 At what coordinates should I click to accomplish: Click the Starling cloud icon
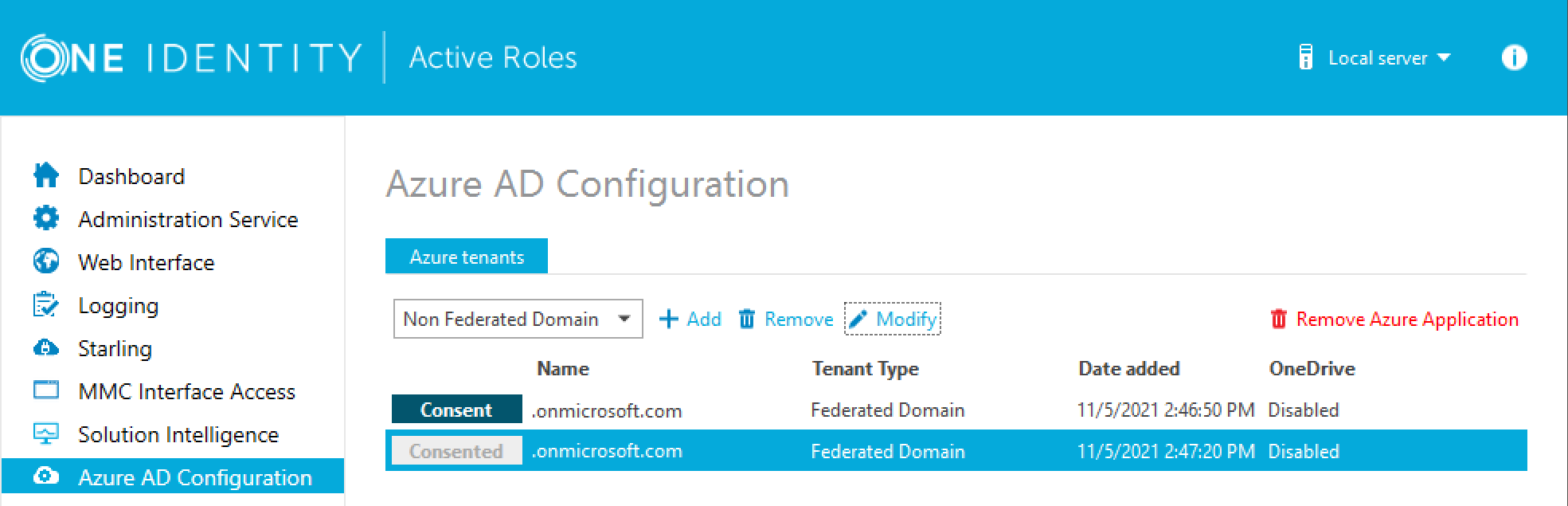pyautogui.click(x=46, y=347)
